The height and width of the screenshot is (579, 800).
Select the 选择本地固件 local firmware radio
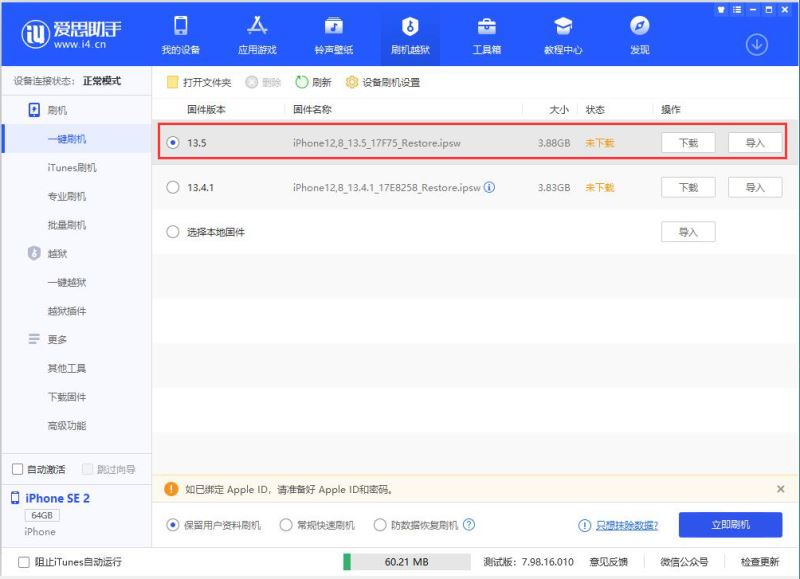(x=173, y=232)
